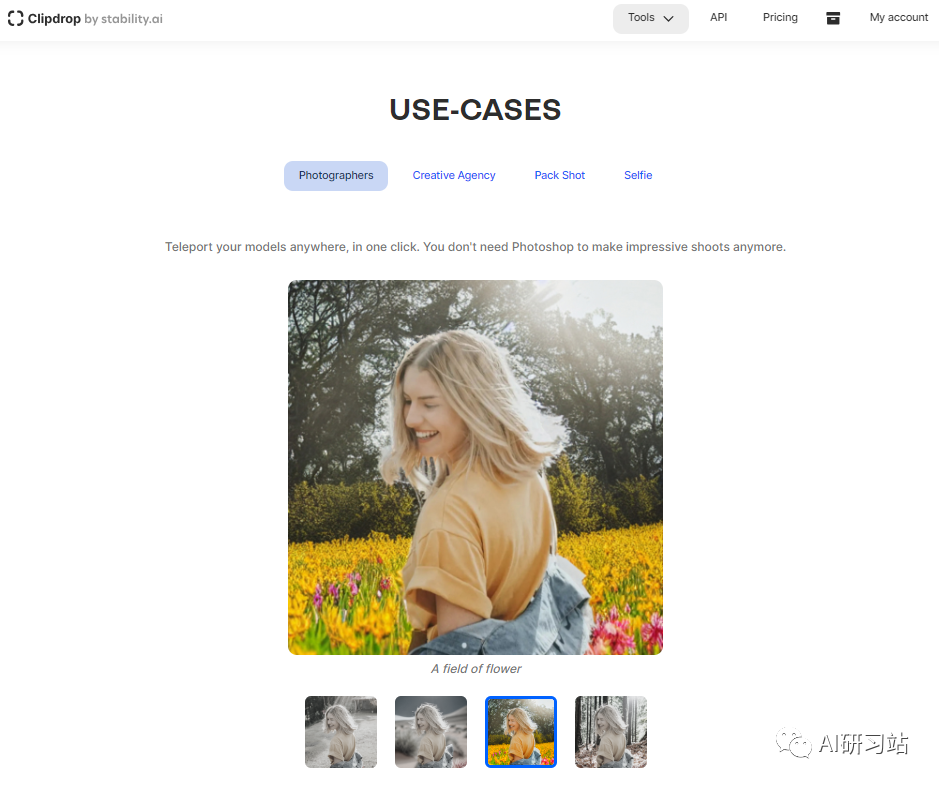
Task: Click the 'Clipdrop by stability.ai' brand text
Action: [95, 19]
